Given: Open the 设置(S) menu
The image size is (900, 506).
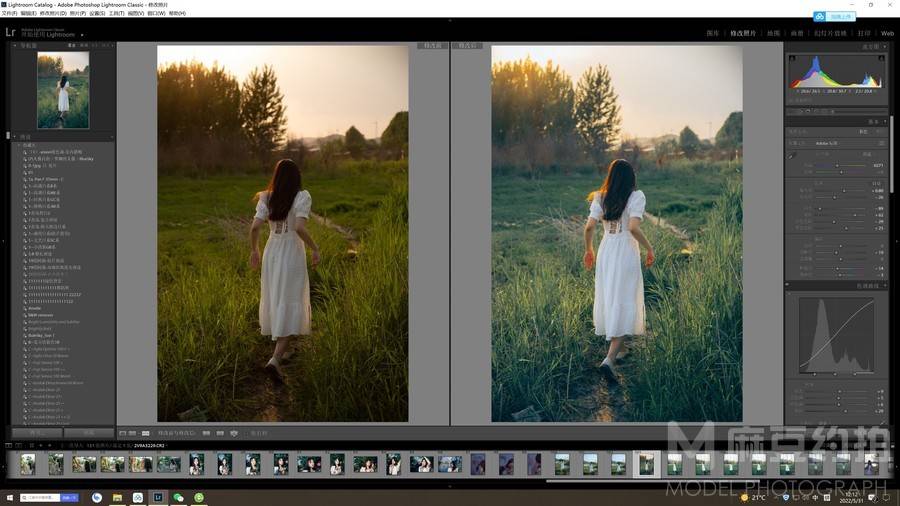Looking at the screenshot, I should pos(98,13).
